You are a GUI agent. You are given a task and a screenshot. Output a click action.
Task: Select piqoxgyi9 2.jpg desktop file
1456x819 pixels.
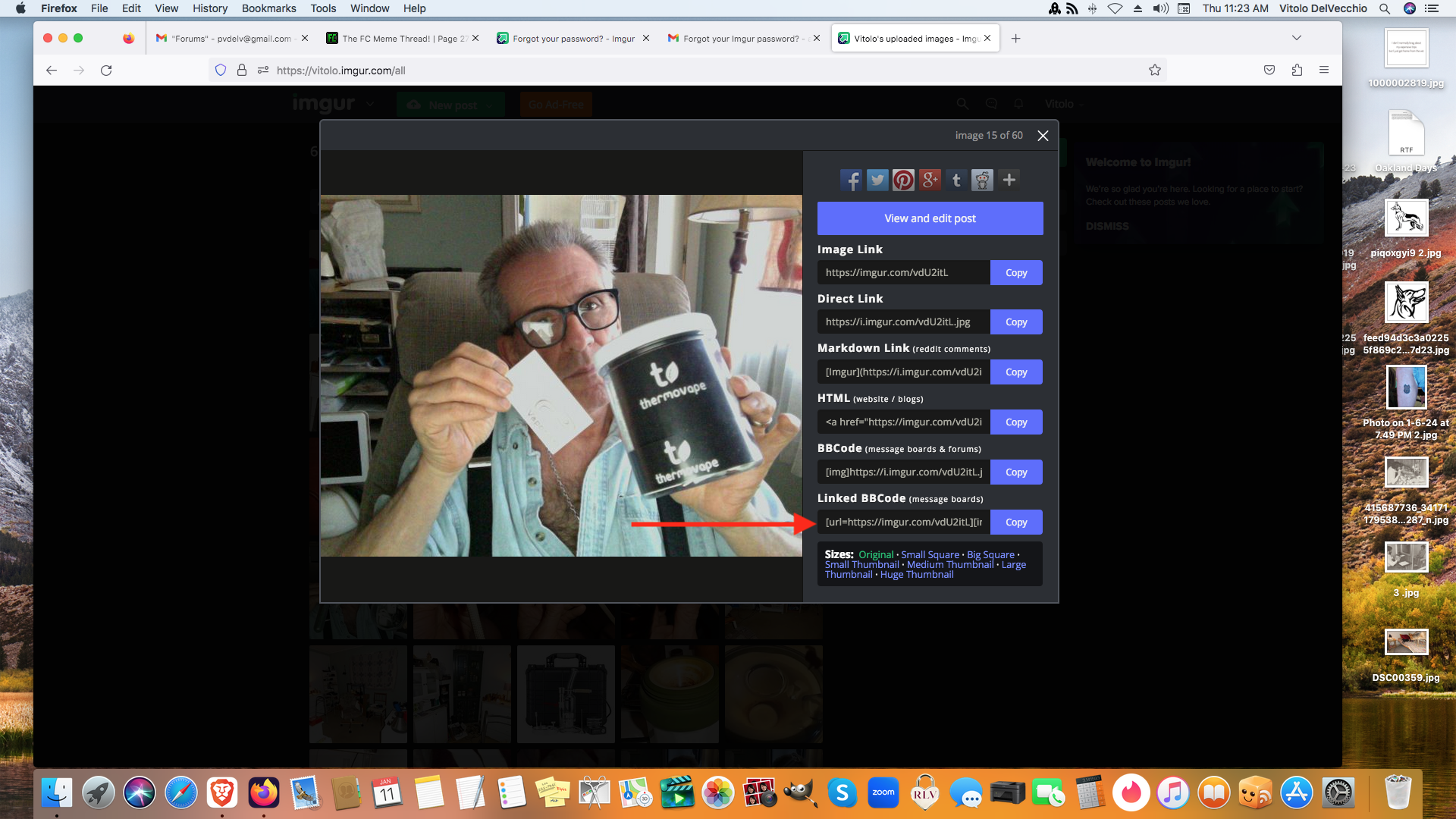point(1406,229)
